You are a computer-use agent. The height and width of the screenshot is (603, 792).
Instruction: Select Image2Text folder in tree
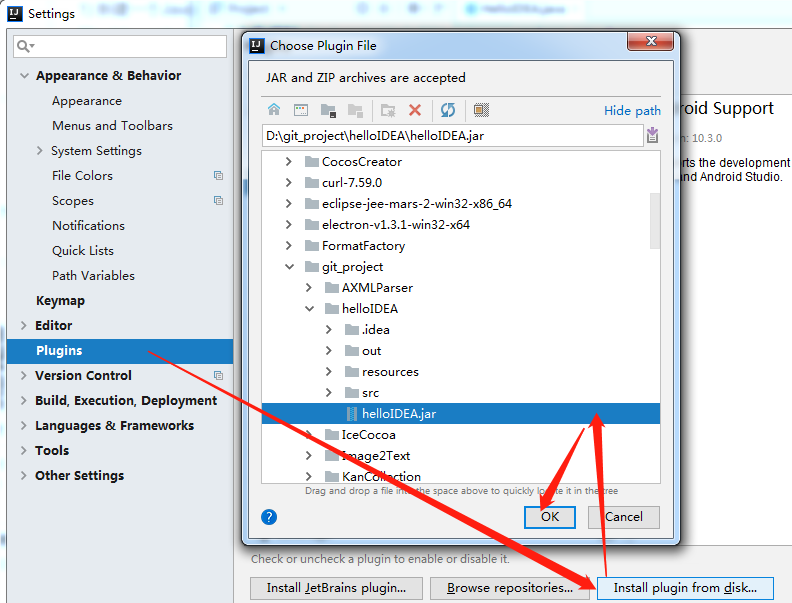pos(375,456)
